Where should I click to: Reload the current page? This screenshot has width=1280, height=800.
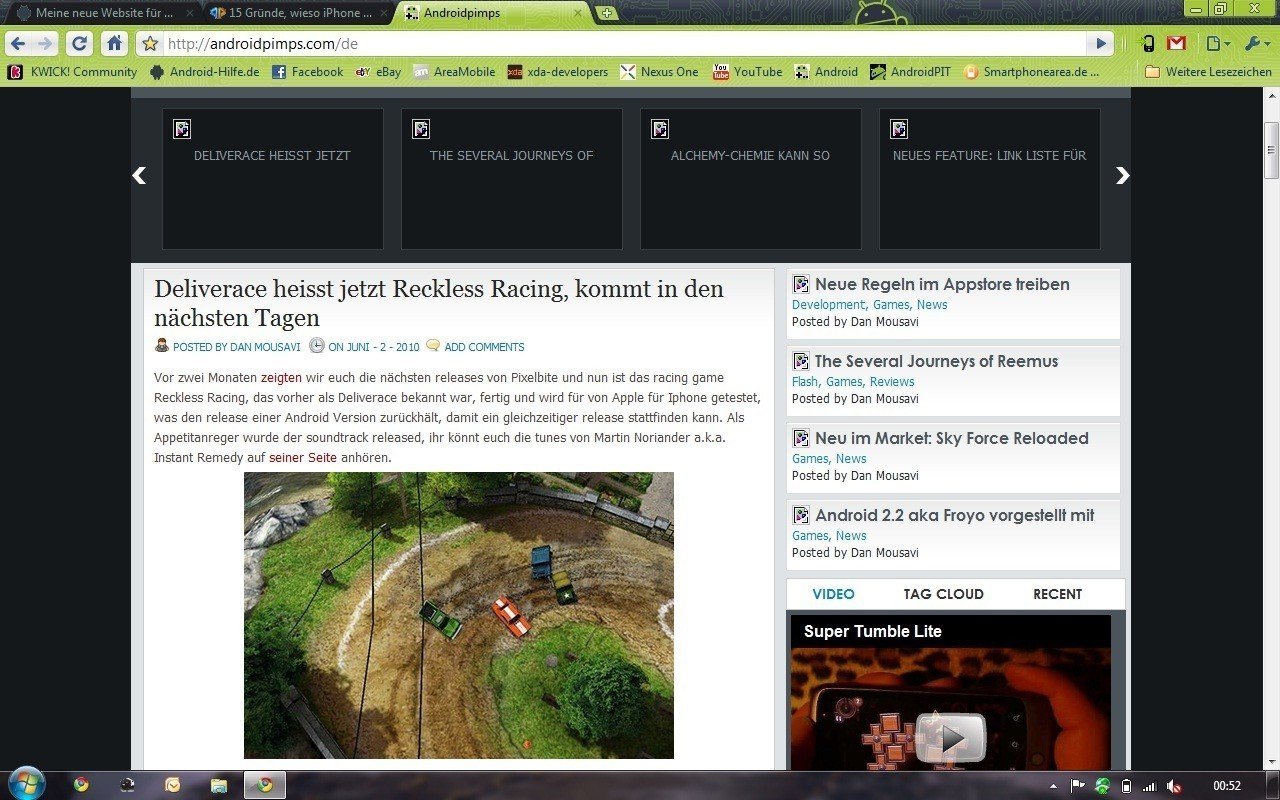coord(80,44)
